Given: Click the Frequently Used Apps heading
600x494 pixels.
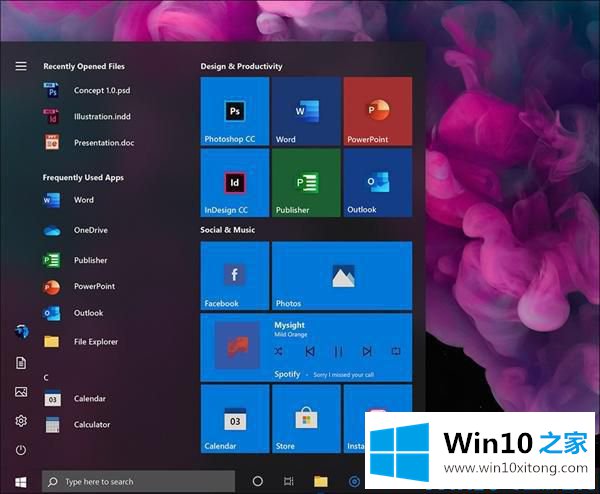Looking at the screenshot, I should pos(83,178).
